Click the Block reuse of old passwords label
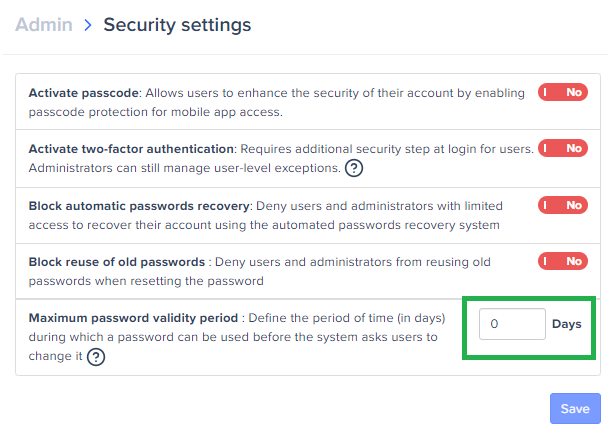This screenshot has height=430, width=608. 117,262
